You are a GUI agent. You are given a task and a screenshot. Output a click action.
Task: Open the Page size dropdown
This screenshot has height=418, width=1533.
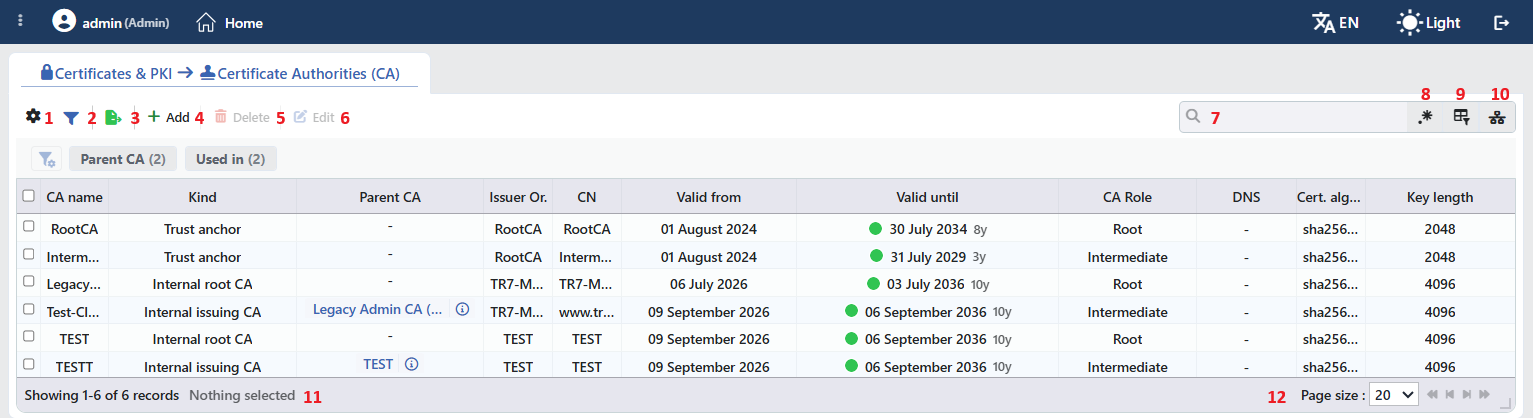(x=1394, y=394)
